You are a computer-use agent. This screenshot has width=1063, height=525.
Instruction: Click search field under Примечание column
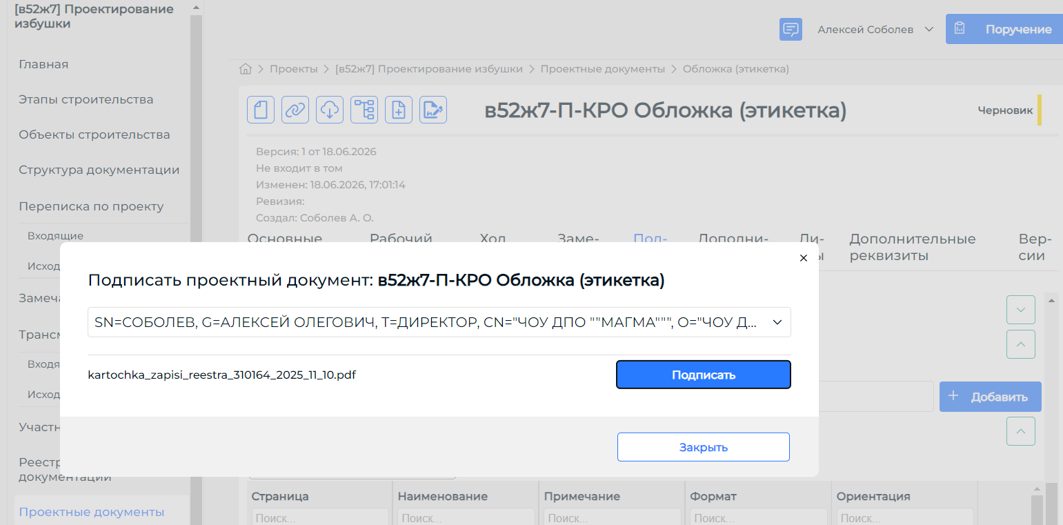(613, 519)
